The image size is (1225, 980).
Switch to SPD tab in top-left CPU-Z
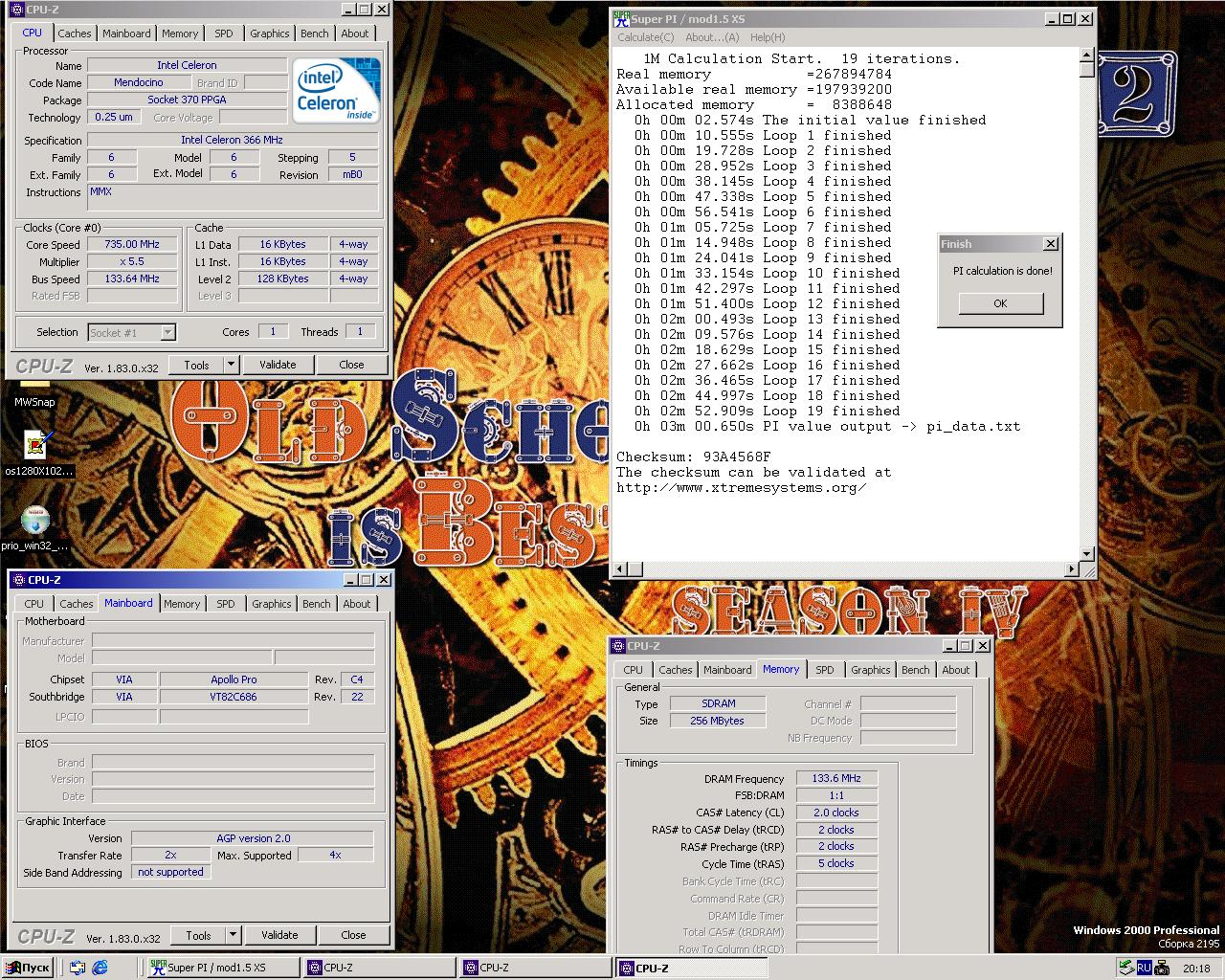pos(223,33)
